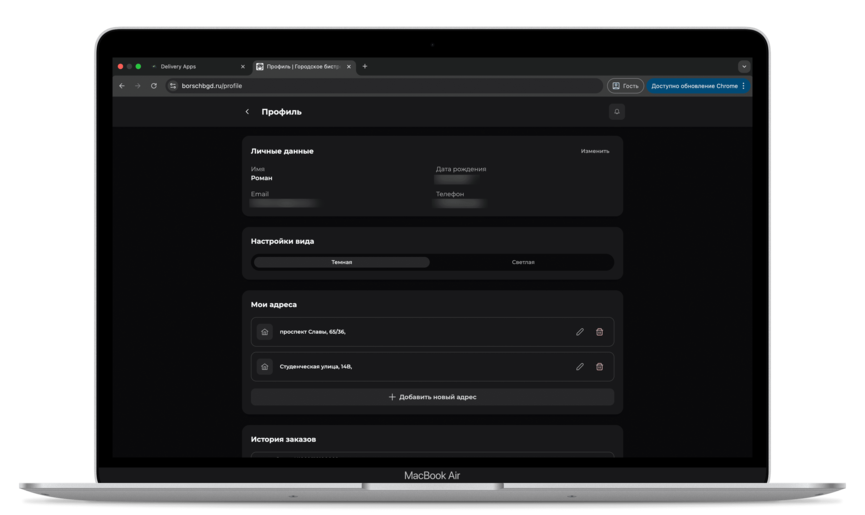Select the Темная theme option
The width and height of the screenshot is (865, 515).
coord(342,262)
